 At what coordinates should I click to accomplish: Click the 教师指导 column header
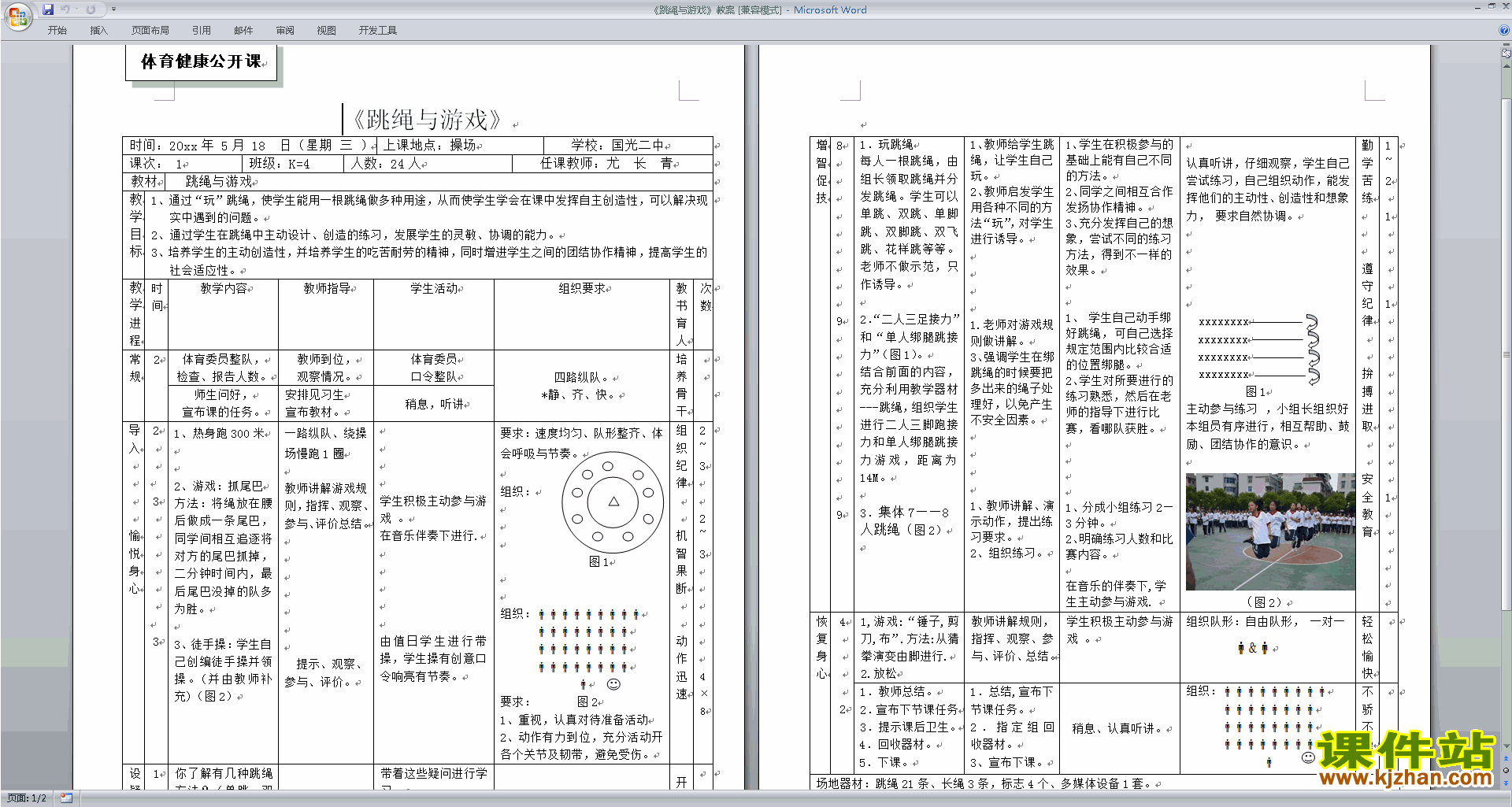[326, 289]
